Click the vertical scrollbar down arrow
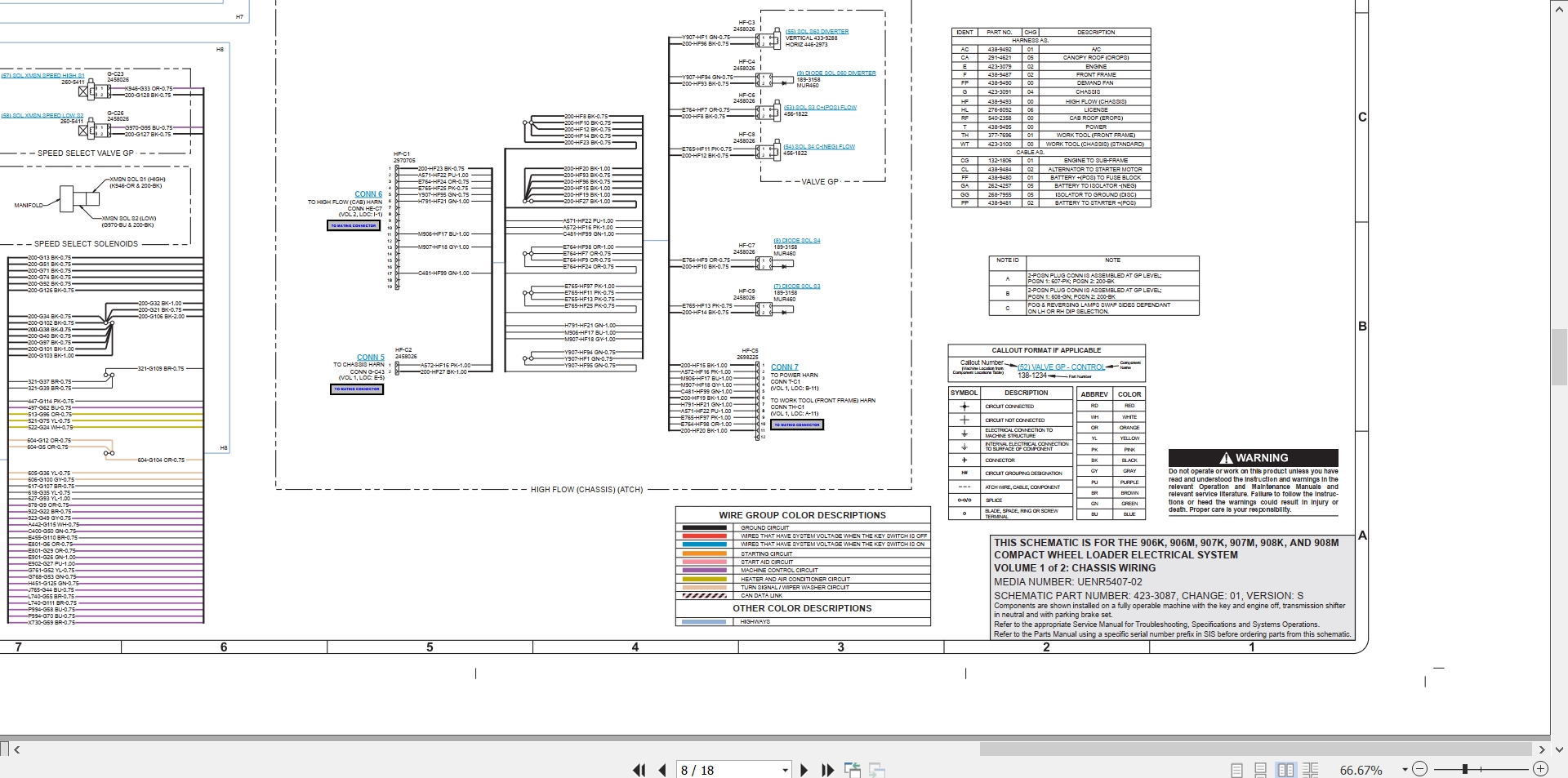1568x778 pixels. click(x=1559, y=749)
